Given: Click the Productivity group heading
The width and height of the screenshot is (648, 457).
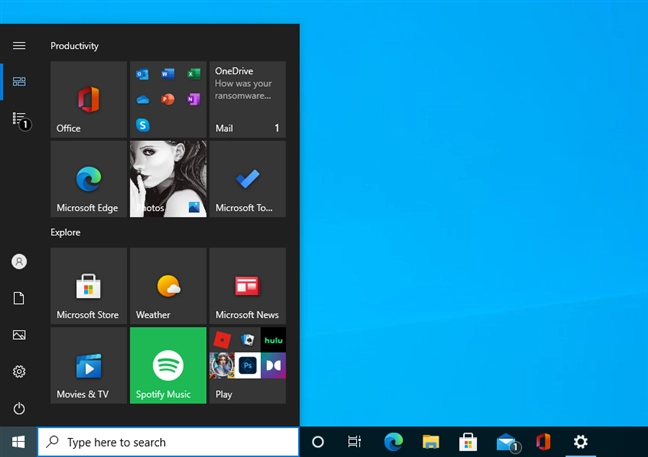Looking at the screenshot, I should pyautogui.click(x=74, y=46).
